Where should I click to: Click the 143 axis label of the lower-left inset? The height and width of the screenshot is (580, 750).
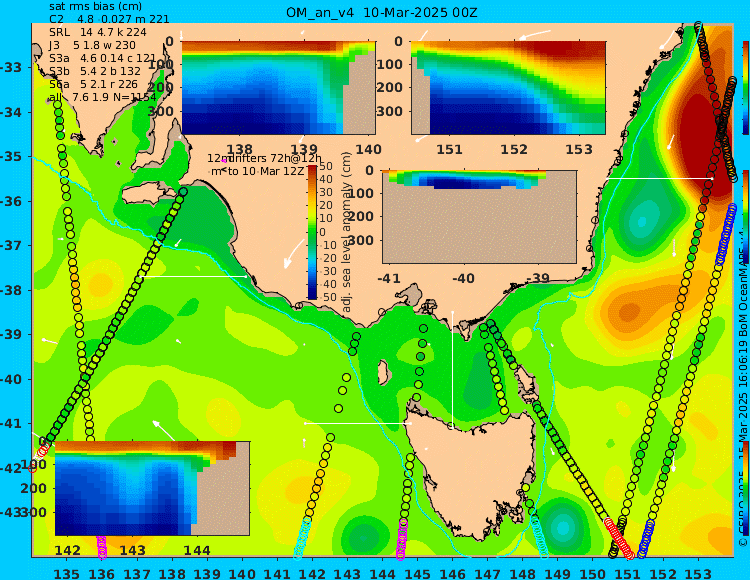(x=132, y=550)
